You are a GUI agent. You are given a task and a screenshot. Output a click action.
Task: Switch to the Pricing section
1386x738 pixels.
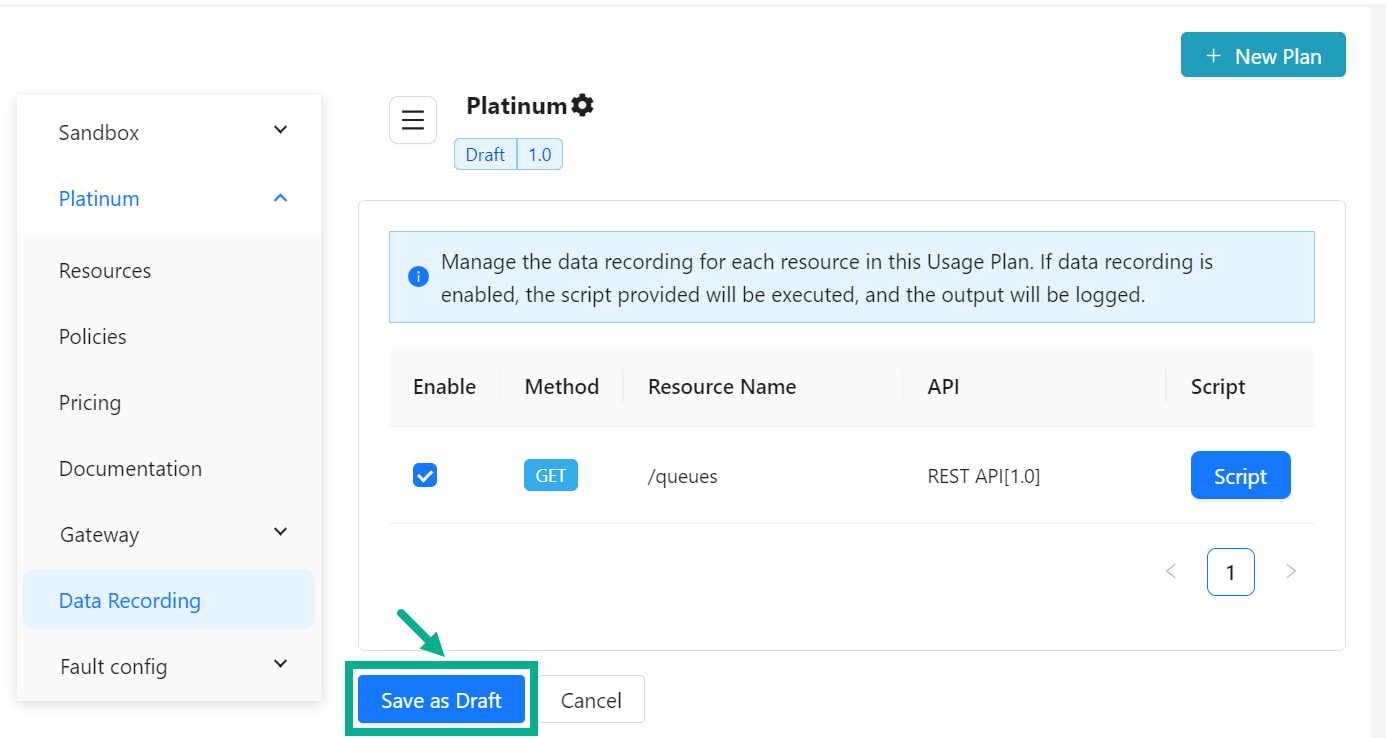pos(90,402)
